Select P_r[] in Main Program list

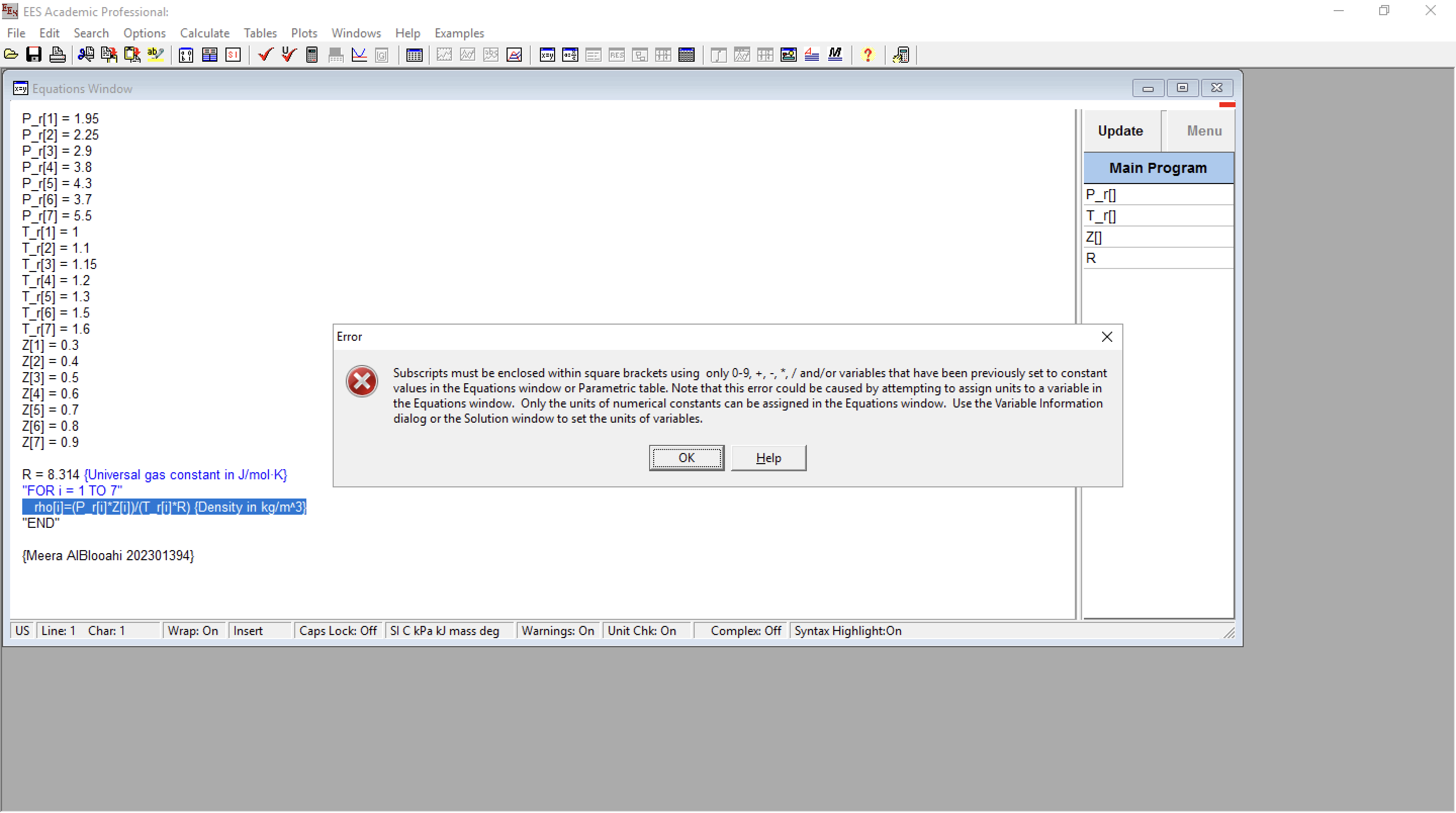pyautogui.click(x=1101, y=195)
